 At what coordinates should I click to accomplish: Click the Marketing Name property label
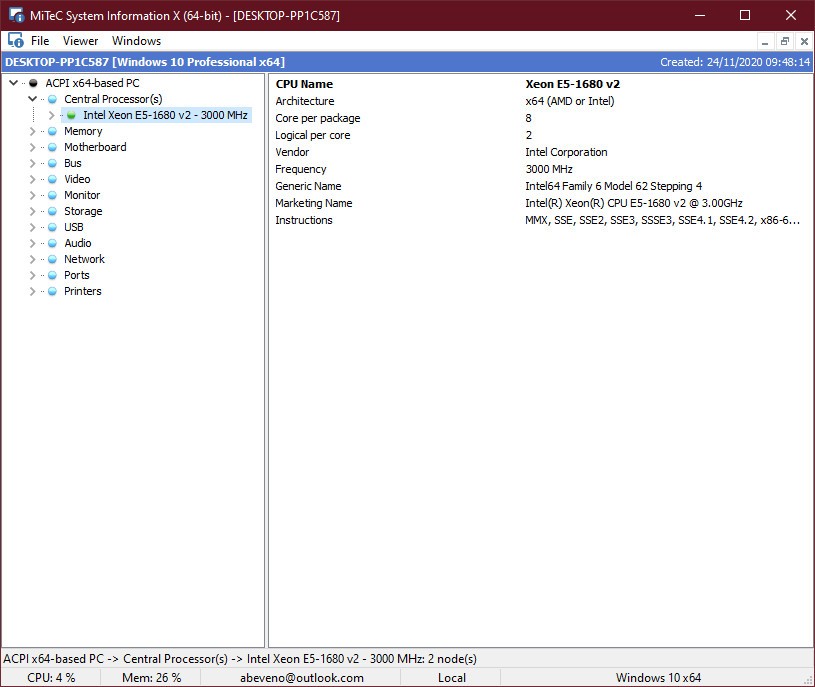click(313, 203)
